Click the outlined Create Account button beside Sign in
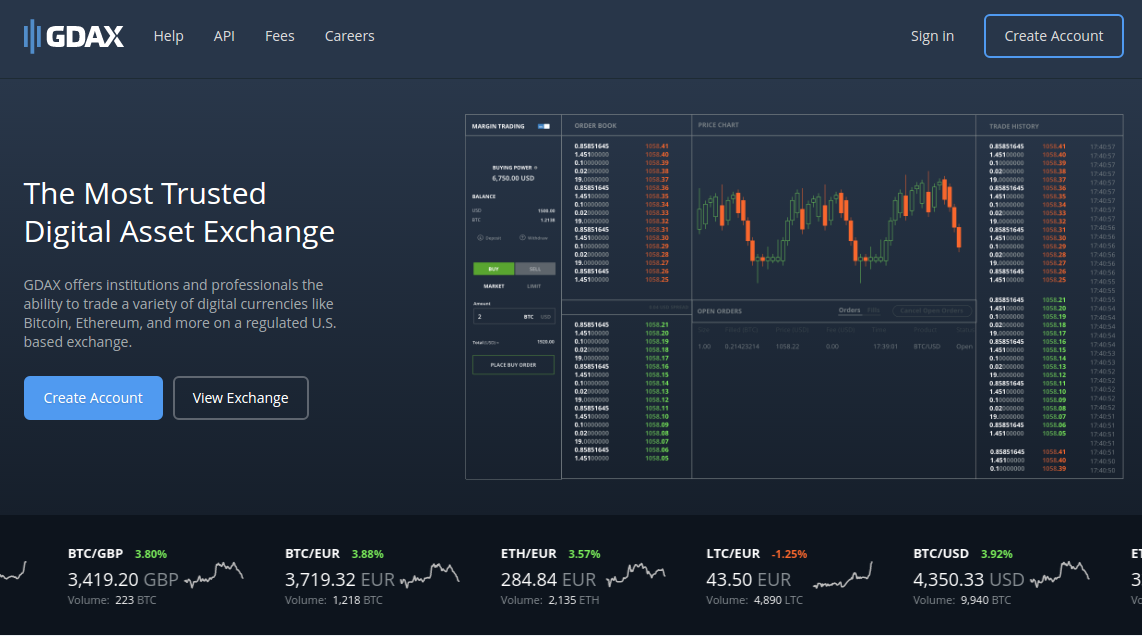Viewport: 1142px width, 636px height. [1054, 36]
